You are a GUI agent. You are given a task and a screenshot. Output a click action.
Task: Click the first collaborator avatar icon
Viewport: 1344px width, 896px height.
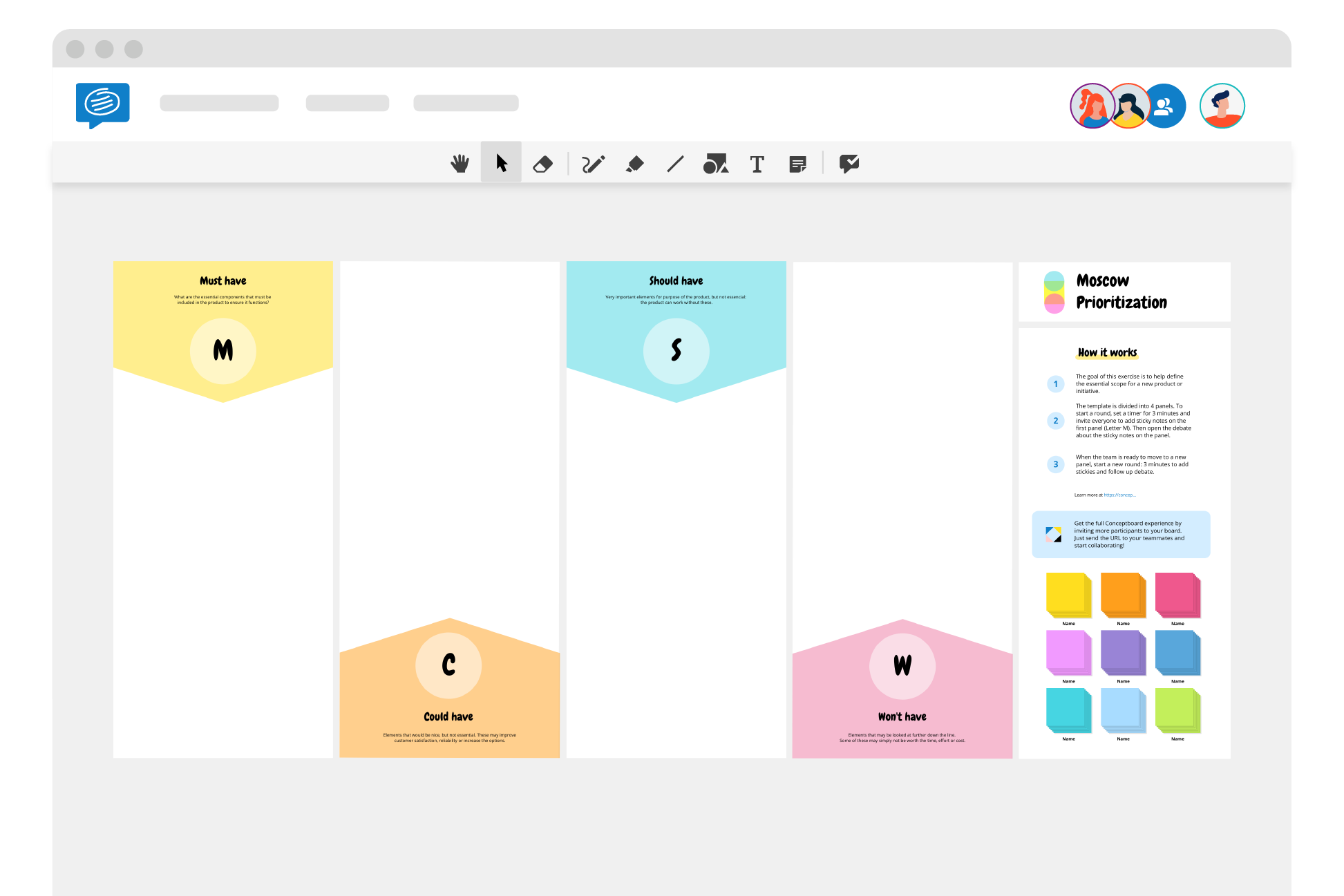point(1093,105)
